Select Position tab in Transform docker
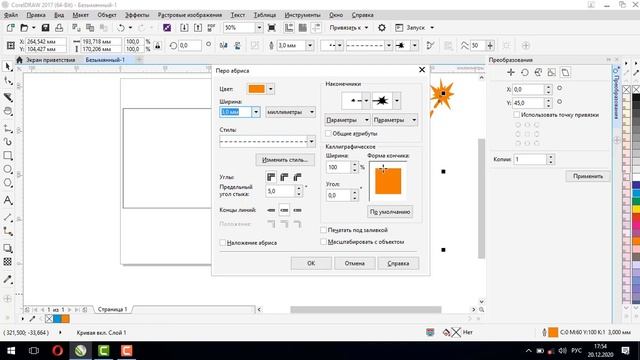The height and width of the screenshot is (360, 640). 511,73
